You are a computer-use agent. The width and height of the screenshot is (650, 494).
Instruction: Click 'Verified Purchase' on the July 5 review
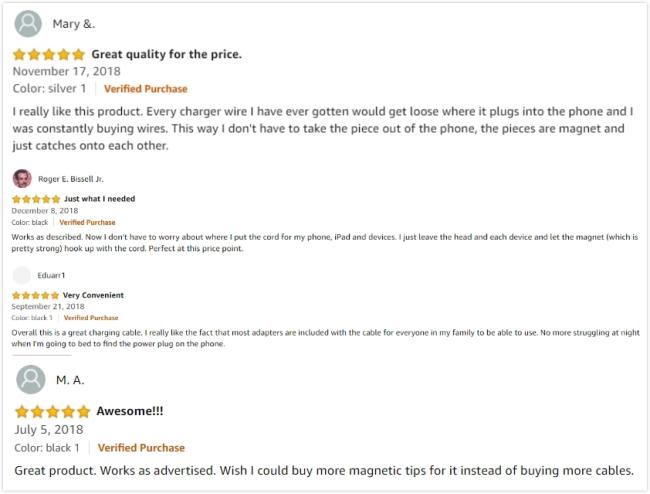(141, 448)
